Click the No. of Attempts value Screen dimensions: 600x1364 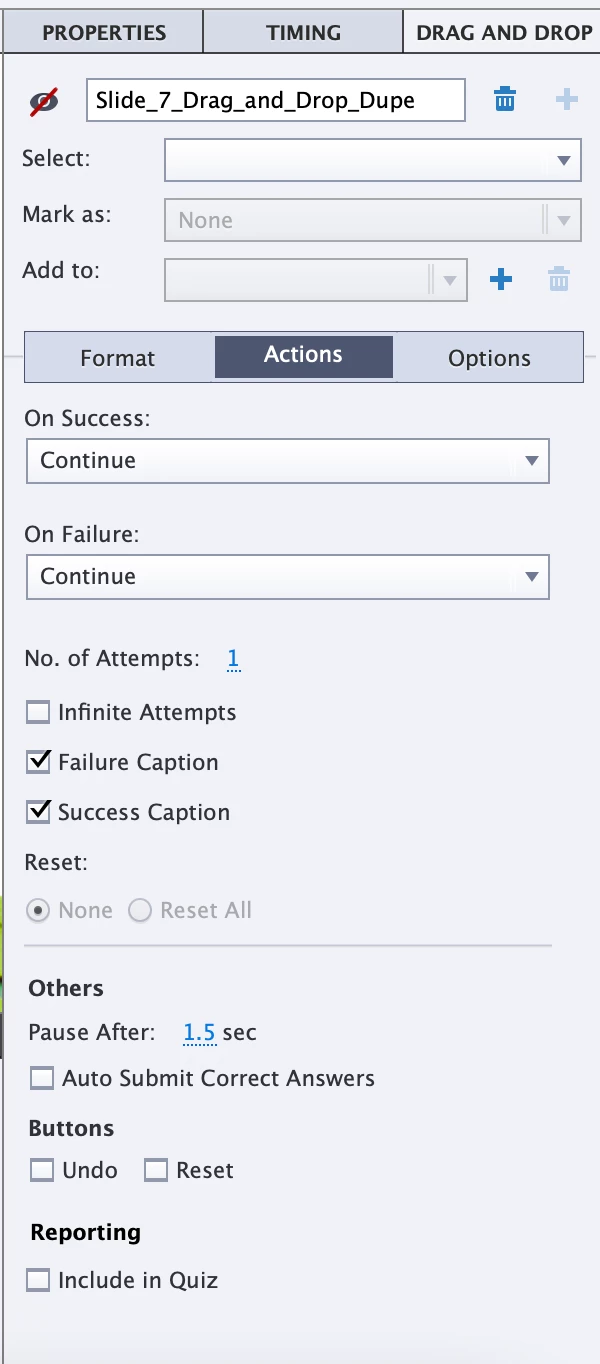click(x=233, y=659)
